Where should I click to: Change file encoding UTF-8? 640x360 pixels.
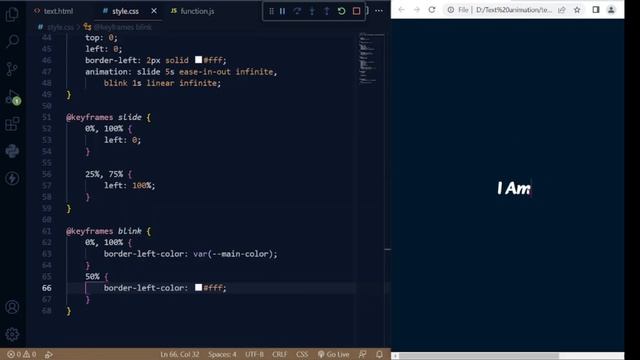[254, 354]
